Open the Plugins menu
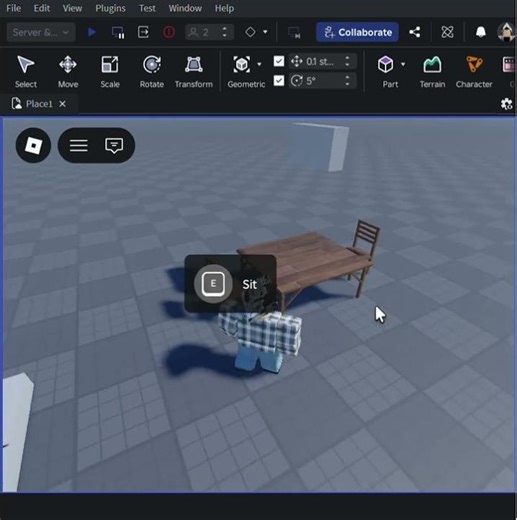This screenshot has height=520, width=517. pos(110,8)
